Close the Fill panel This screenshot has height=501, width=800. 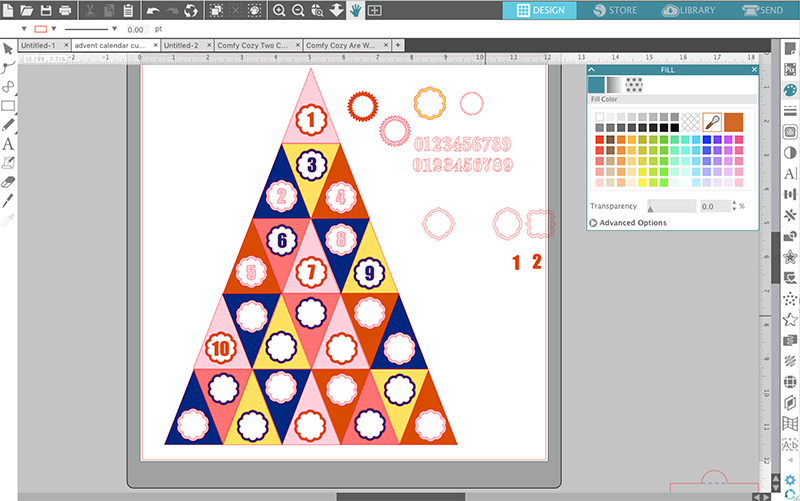(x=754, y=69)
